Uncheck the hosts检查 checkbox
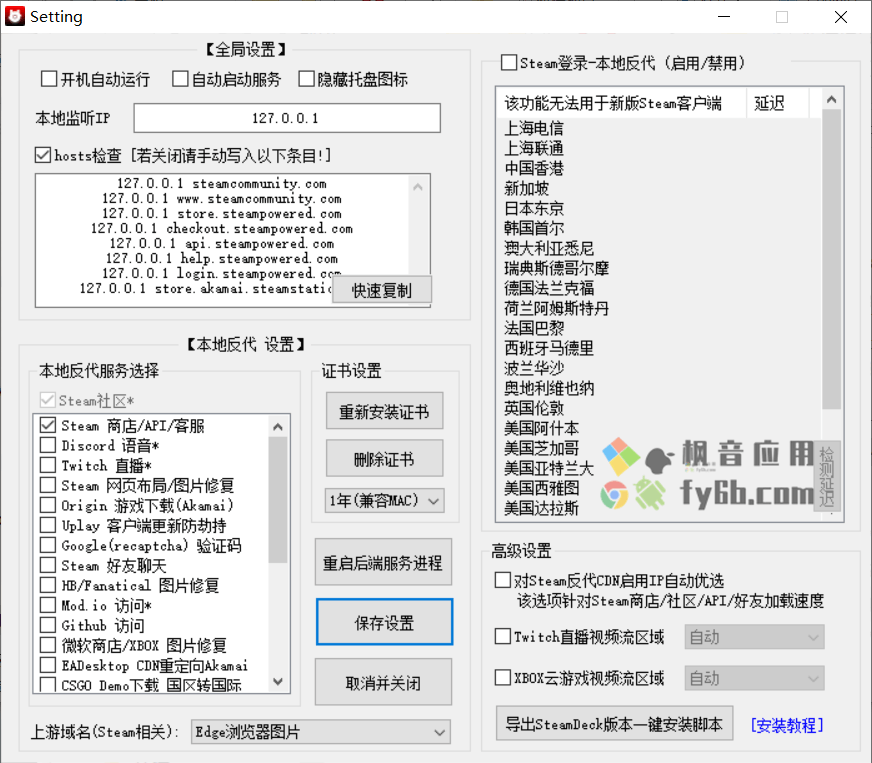 43,155
